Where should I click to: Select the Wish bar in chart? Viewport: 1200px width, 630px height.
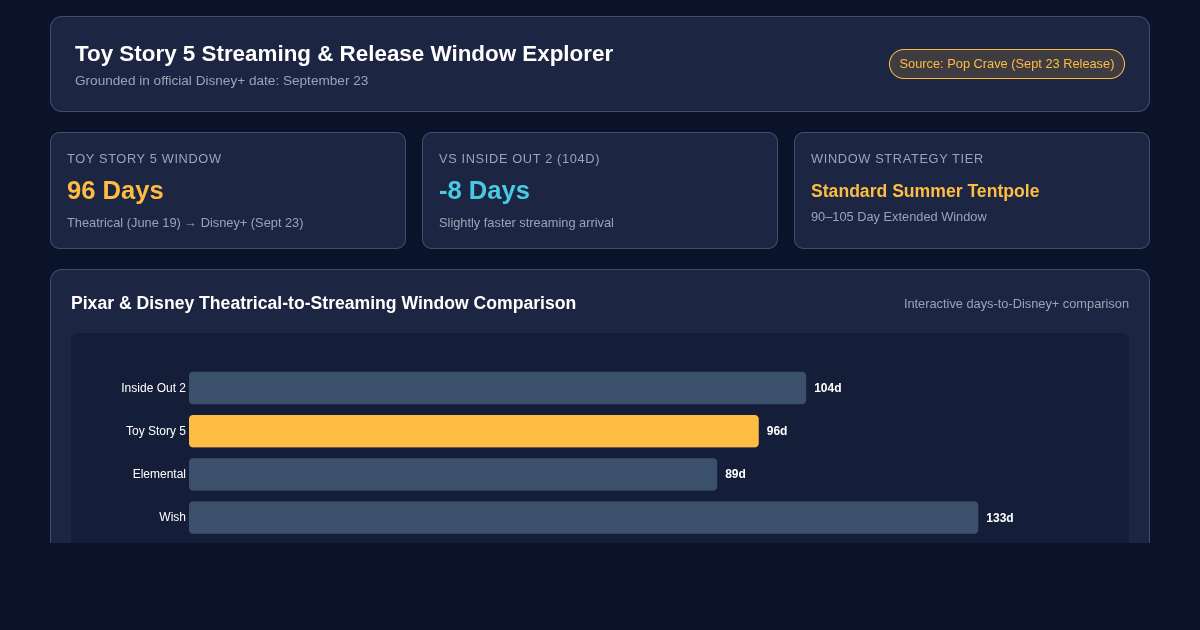[583, 517]
